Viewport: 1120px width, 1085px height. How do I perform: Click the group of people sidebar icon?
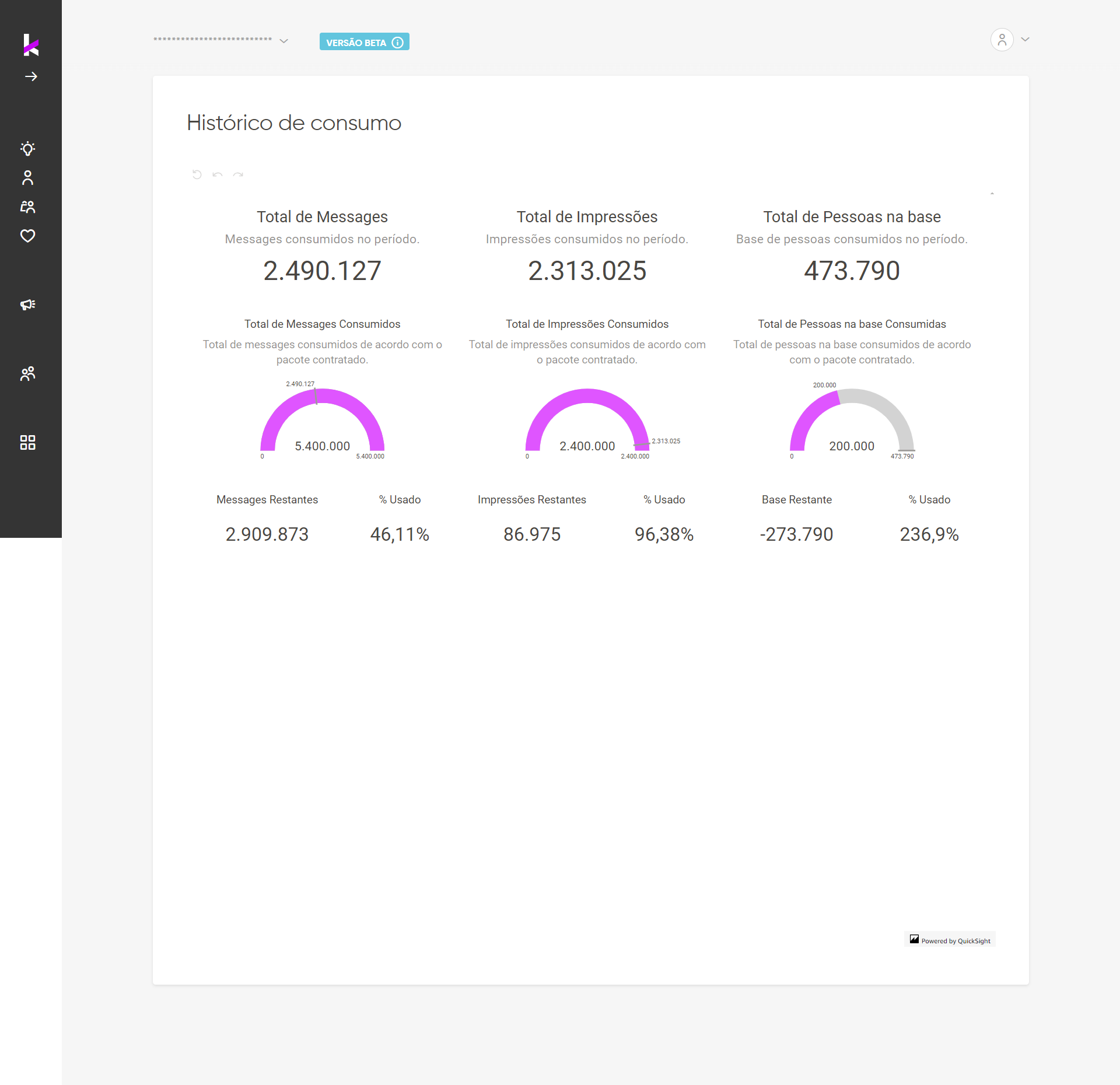coord(27,373)
